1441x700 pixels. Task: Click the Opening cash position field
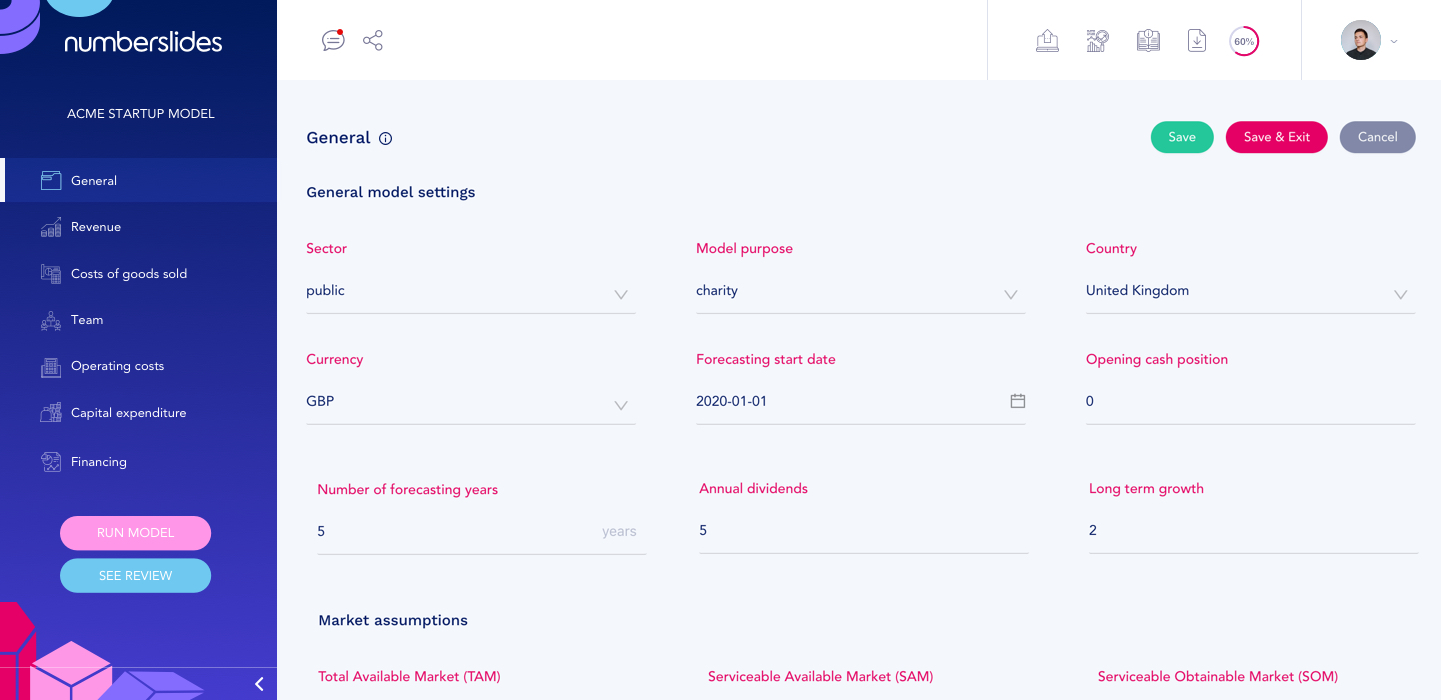tap(1250, 402)
